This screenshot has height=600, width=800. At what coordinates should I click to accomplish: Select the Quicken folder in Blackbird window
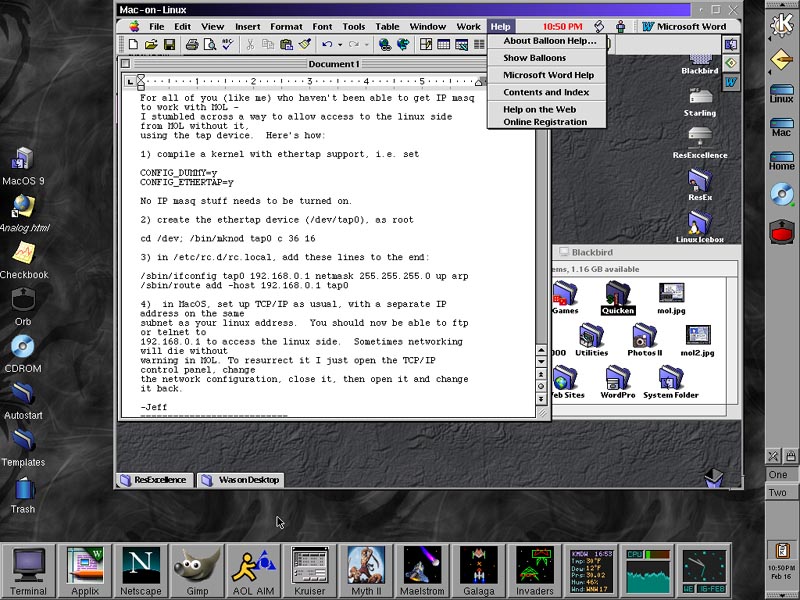[618, 298]
